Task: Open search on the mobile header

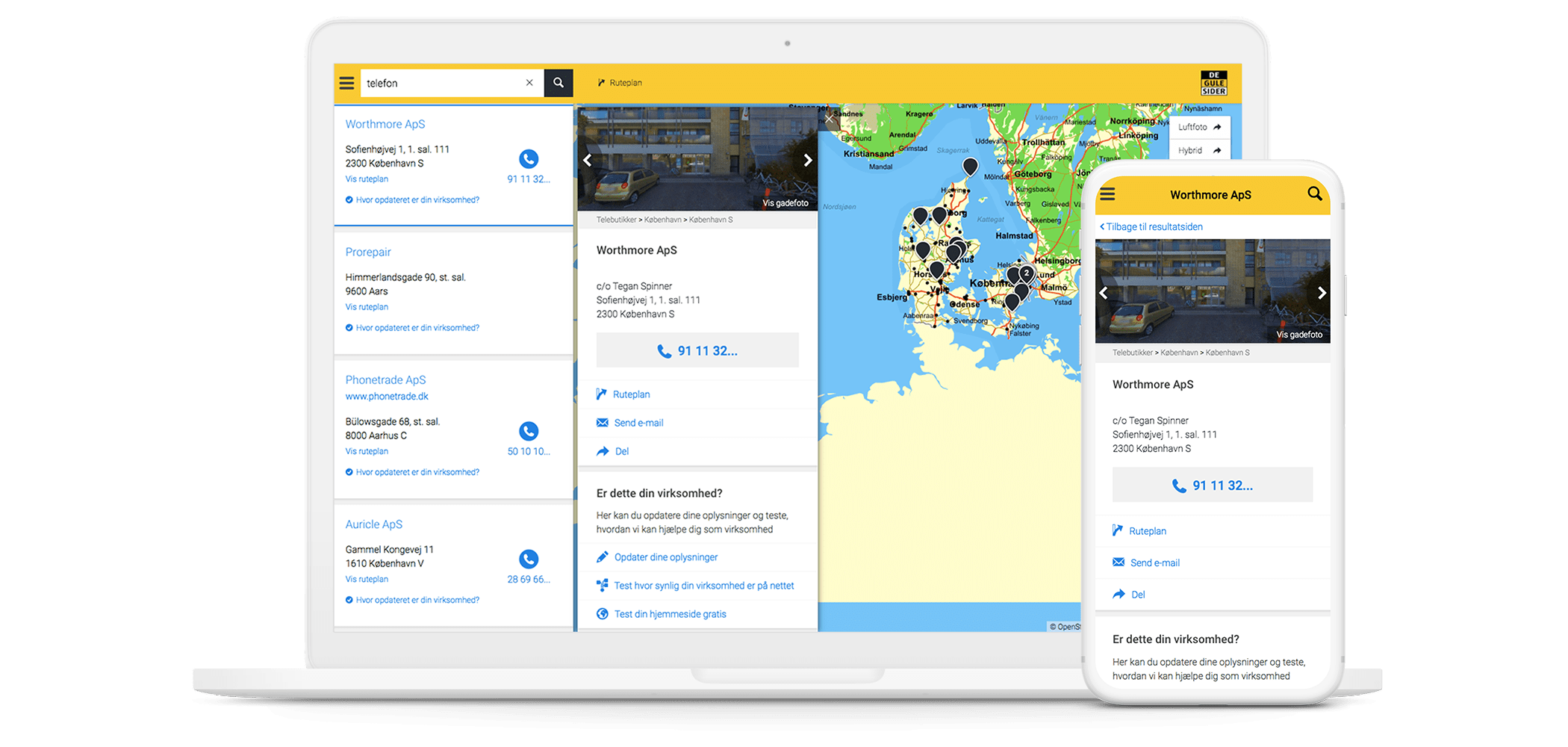Action: (1314, 194)
